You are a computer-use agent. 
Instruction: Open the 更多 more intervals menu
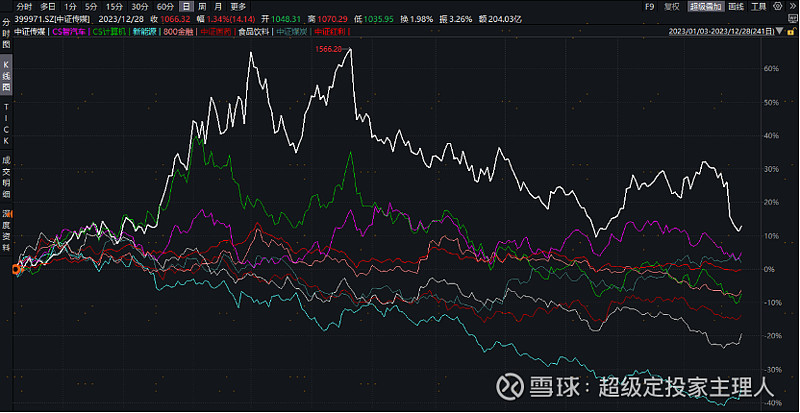pyautogui.click(x=238, y=7)
